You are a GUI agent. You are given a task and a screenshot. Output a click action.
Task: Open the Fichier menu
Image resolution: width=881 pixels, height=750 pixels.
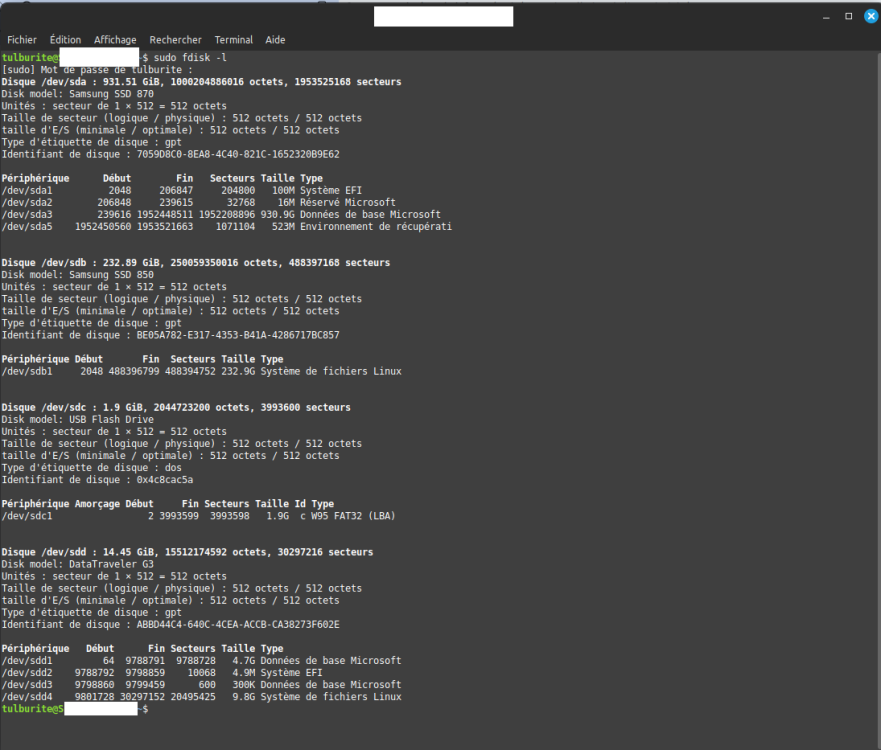[x=22, y=40]
